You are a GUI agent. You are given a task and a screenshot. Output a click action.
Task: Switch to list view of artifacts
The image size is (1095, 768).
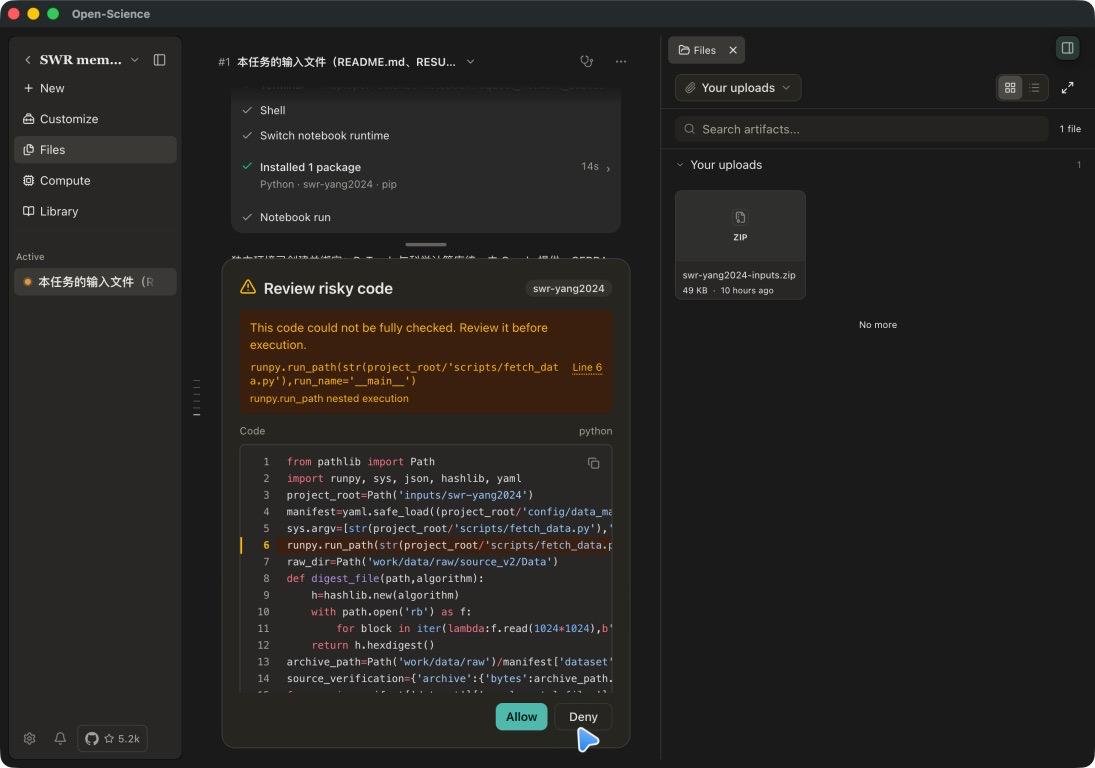click(1034, 88)
